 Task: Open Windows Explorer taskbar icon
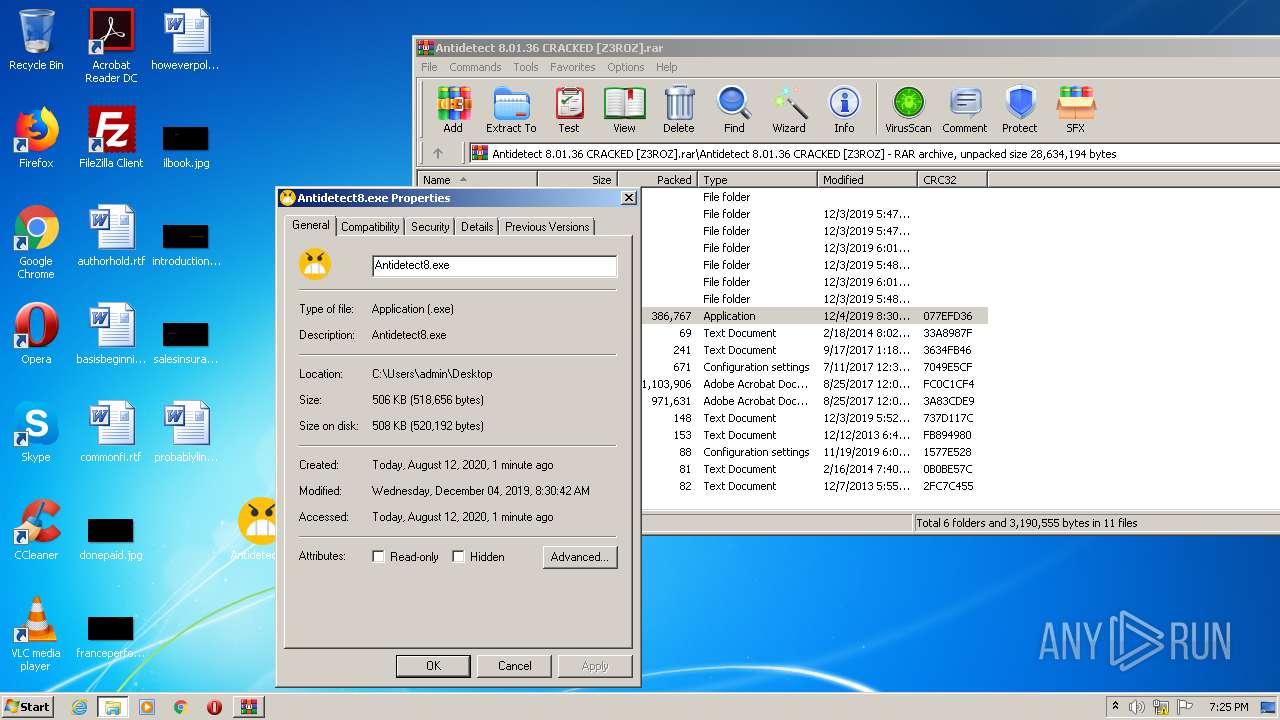(x=113, y=707)
